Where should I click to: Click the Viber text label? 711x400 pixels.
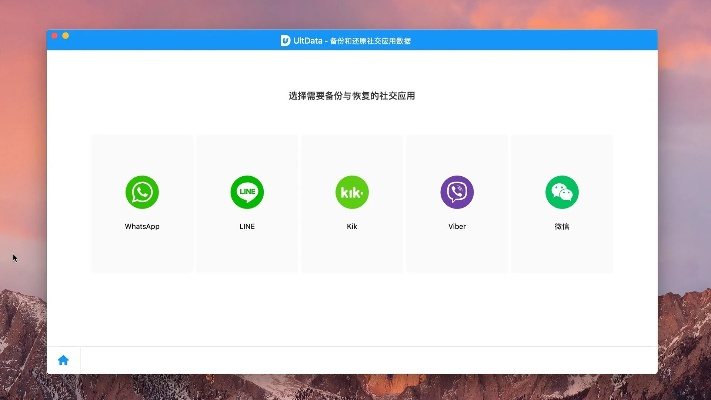click(x=457, y=226)
